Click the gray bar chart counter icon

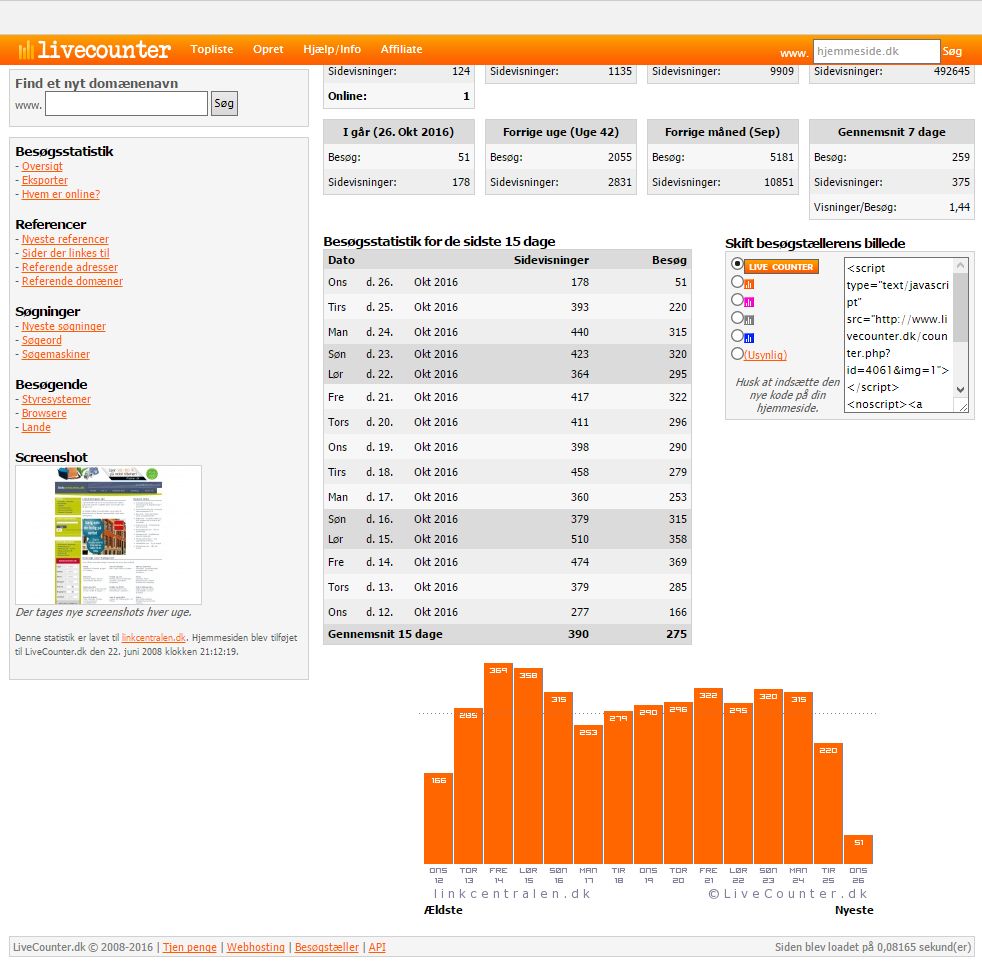pos(749,320)
